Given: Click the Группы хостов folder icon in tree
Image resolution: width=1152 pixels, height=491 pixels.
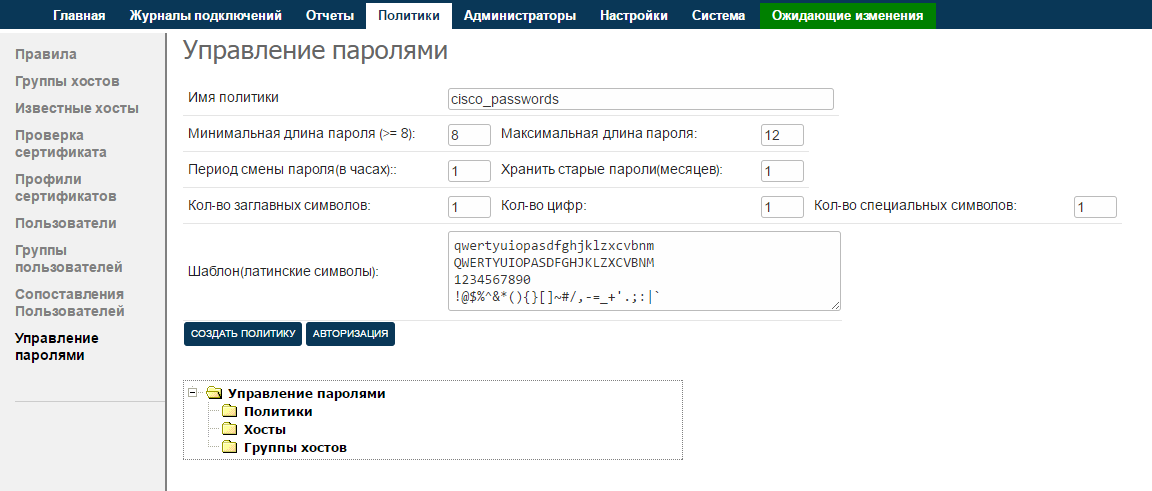Looking at the screenshot, I should pyautogui.click(x=229, y=448).
